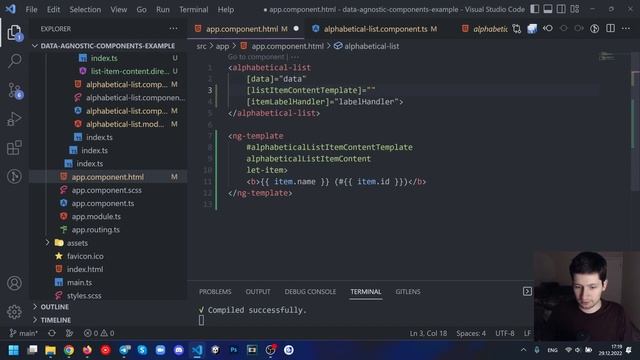Open the Help menu
The height and width of the screenshot is (360, 640).
point(226,9)
